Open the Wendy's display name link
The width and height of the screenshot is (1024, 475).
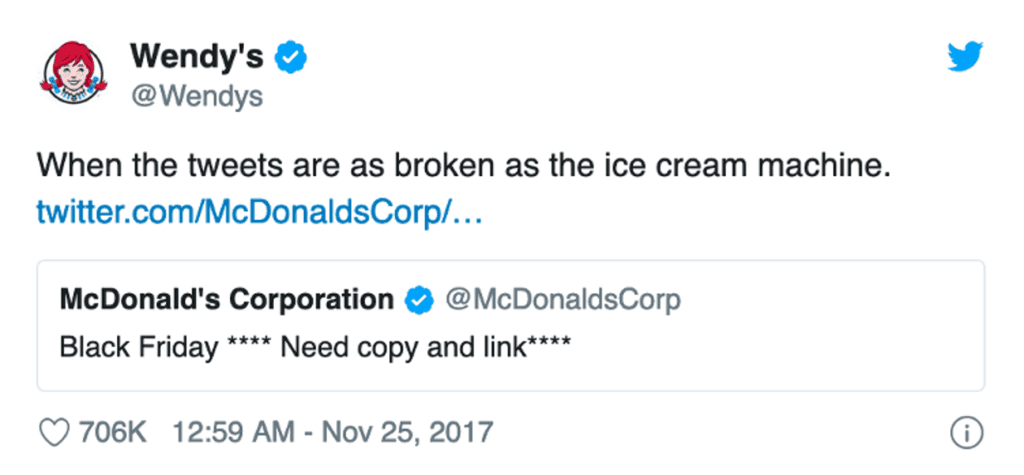point(196,58)
